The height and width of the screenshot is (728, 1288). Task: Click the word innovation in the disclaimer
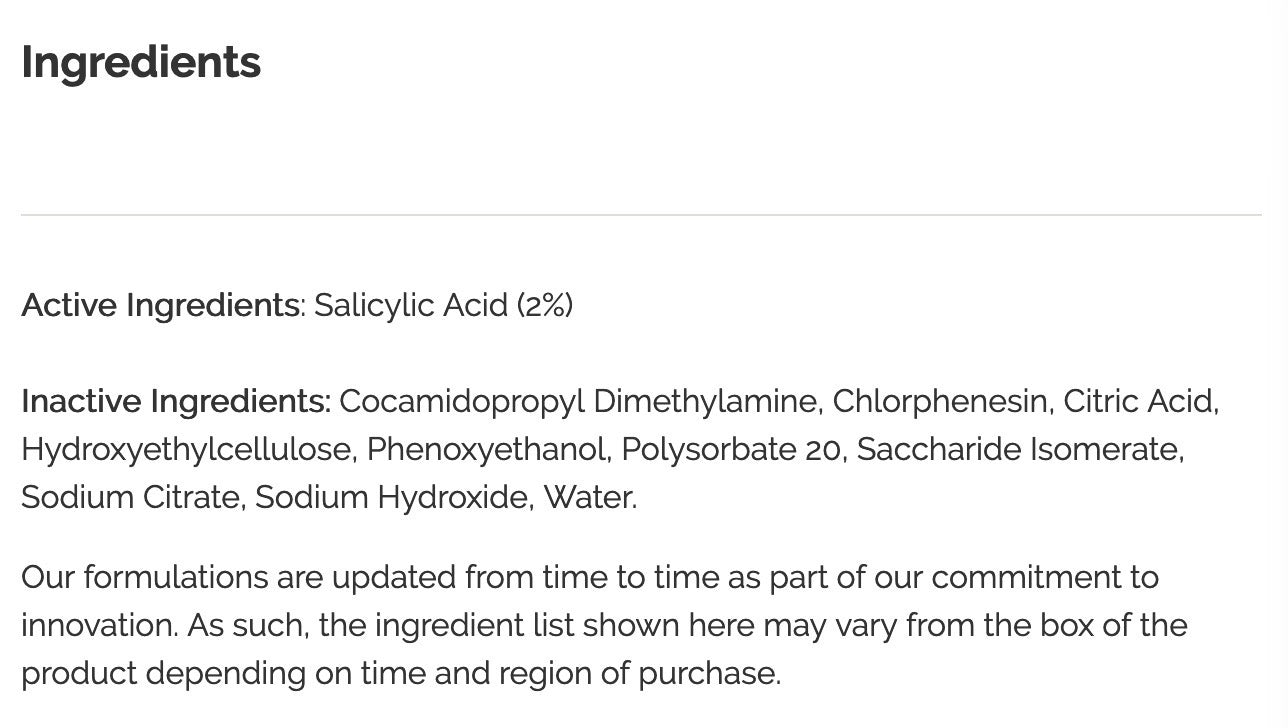click(97, 625)
